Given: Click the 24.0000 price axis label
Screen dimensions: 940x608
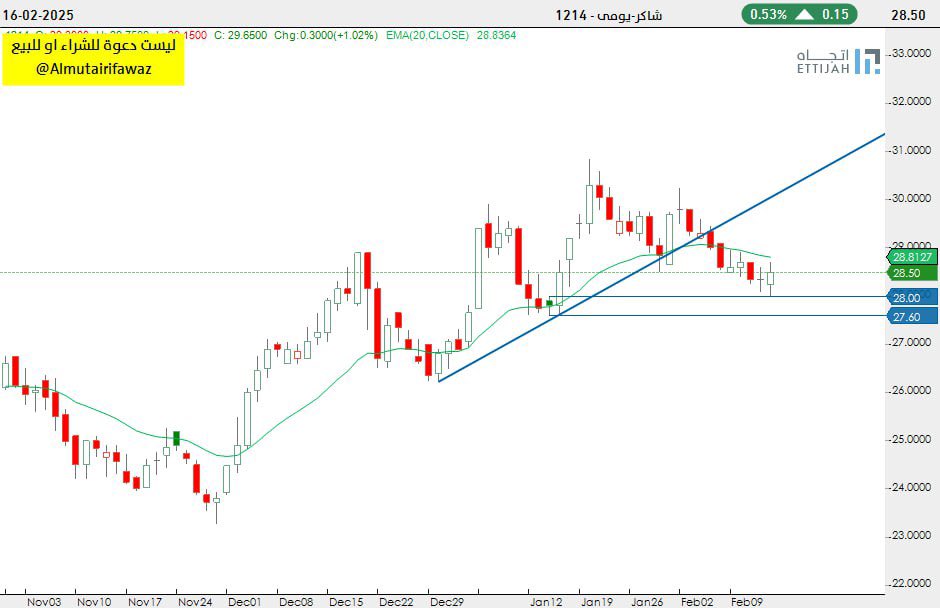Looking at the screenshot, I should coord(912,487).
